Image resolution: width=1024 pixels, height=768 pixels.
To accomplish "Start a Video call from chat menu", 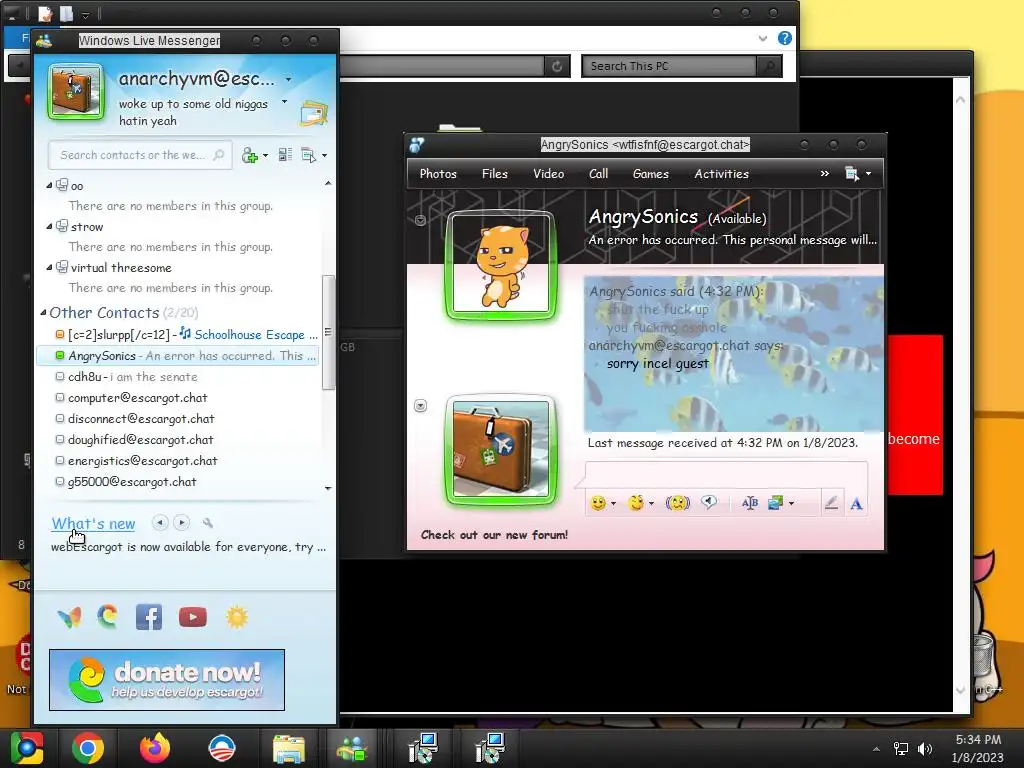I will tap(549, 174).
